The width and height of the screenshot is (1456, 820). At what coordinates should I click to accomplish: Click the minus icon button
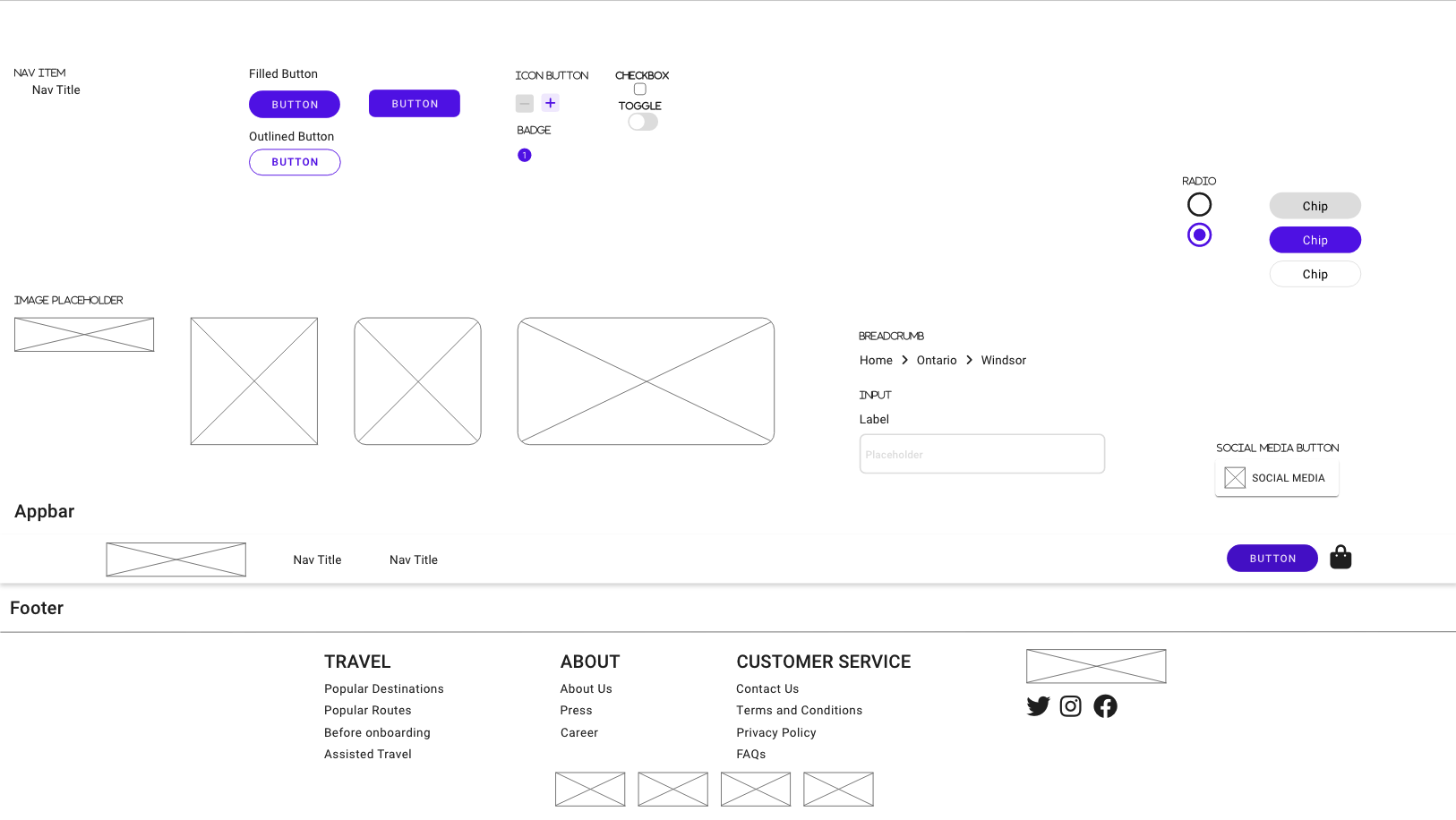(525, 104)
